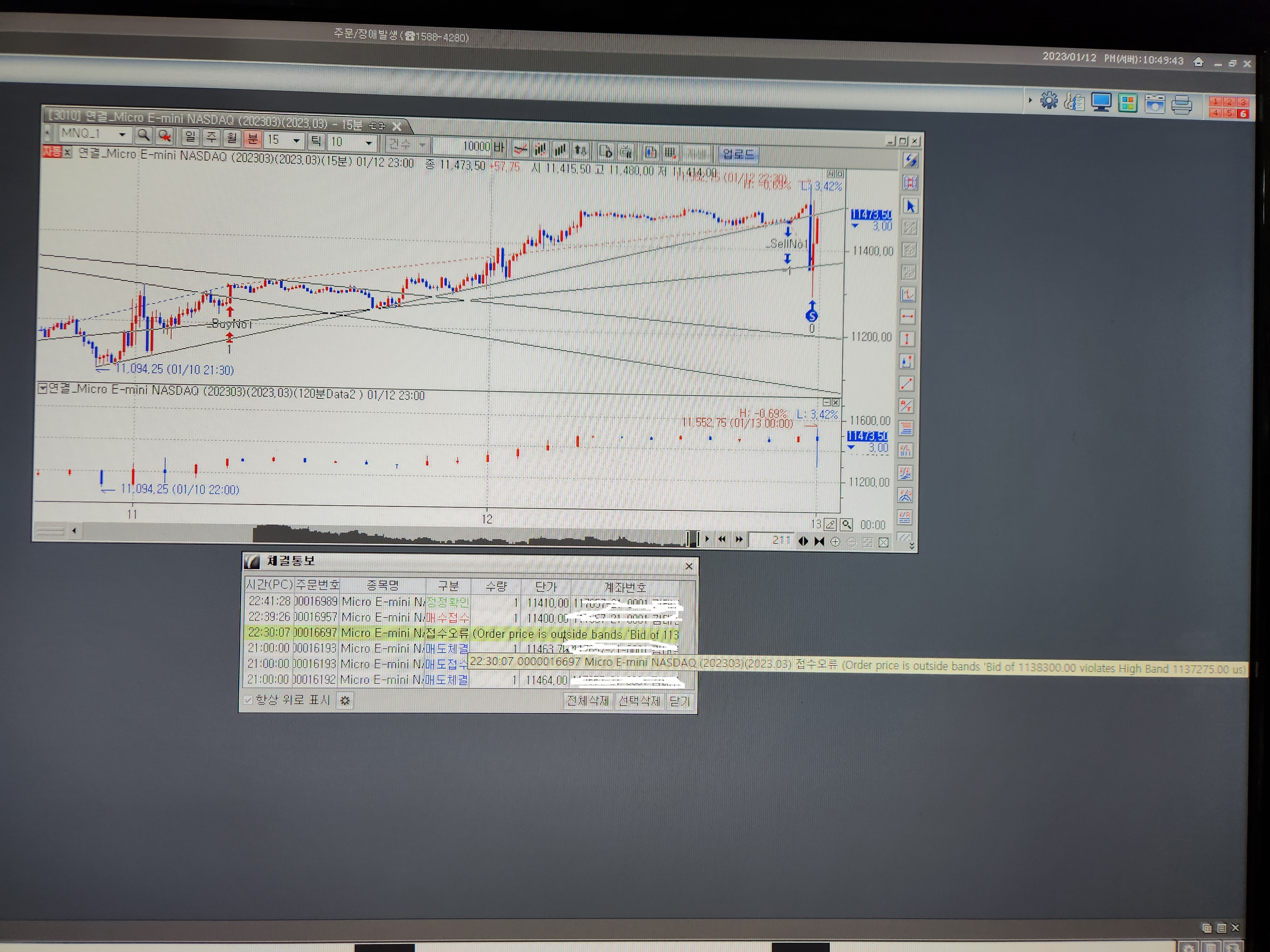Screen dimensions: 1270x952
Task: Click the home icon beside the clock
Action: coord(1198,62)
